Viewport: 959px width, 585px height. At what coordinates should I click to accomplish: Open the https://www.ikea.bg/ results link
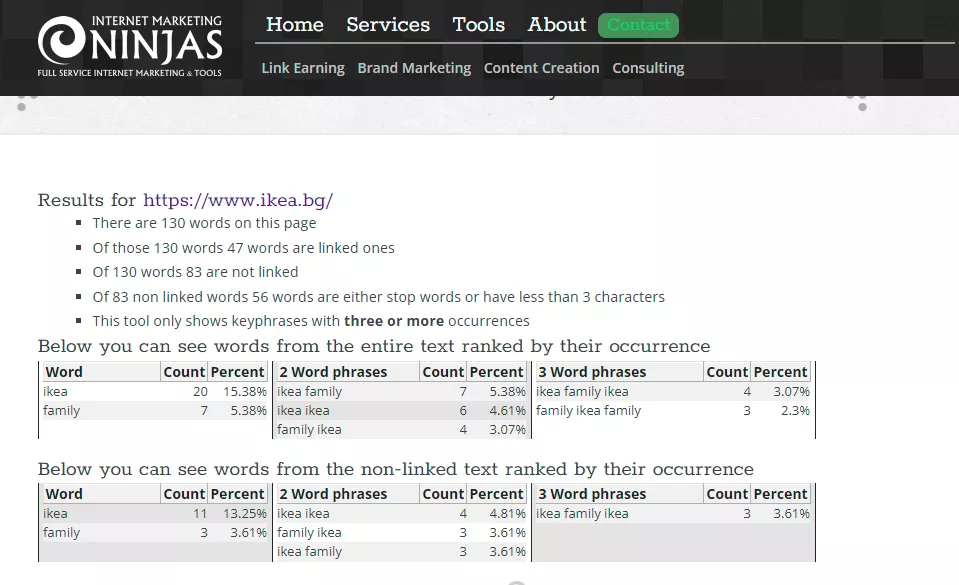click(x=238, y=200)
